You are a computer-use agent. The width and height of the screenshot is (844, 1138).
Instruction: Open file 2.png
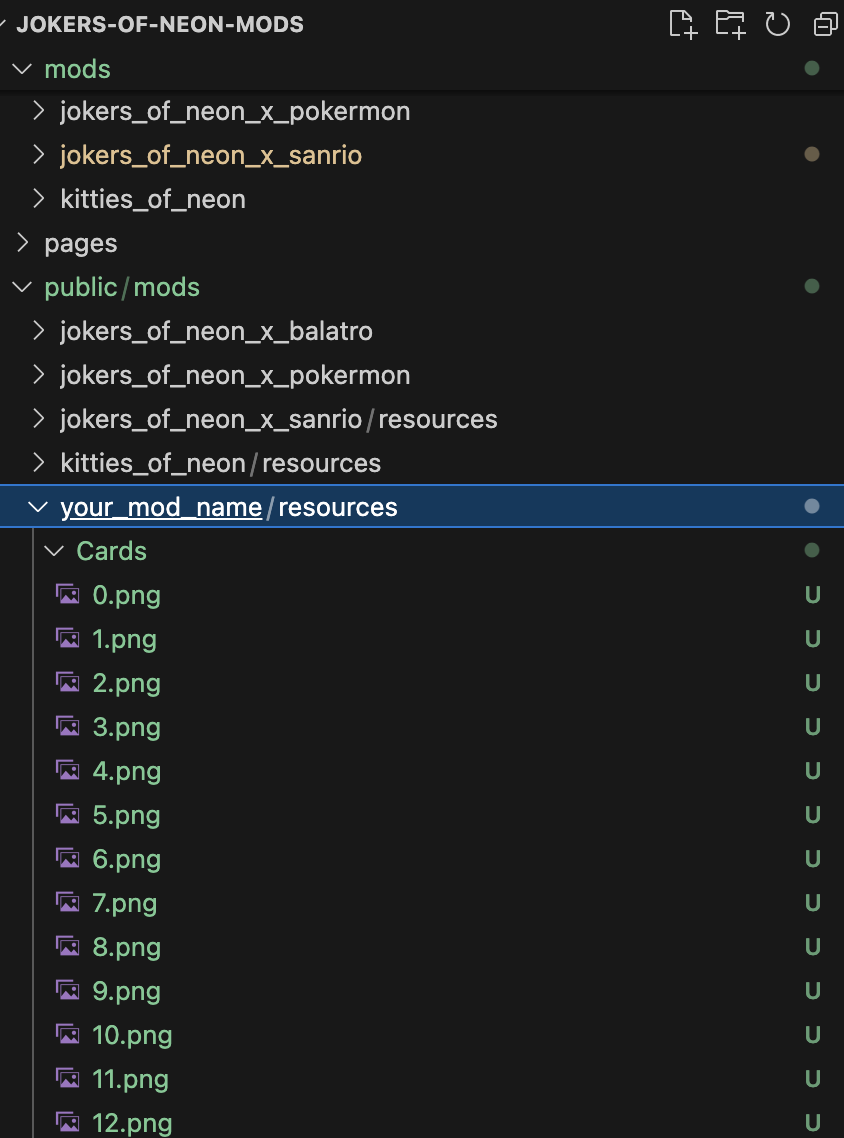click(x=126, y=684)
